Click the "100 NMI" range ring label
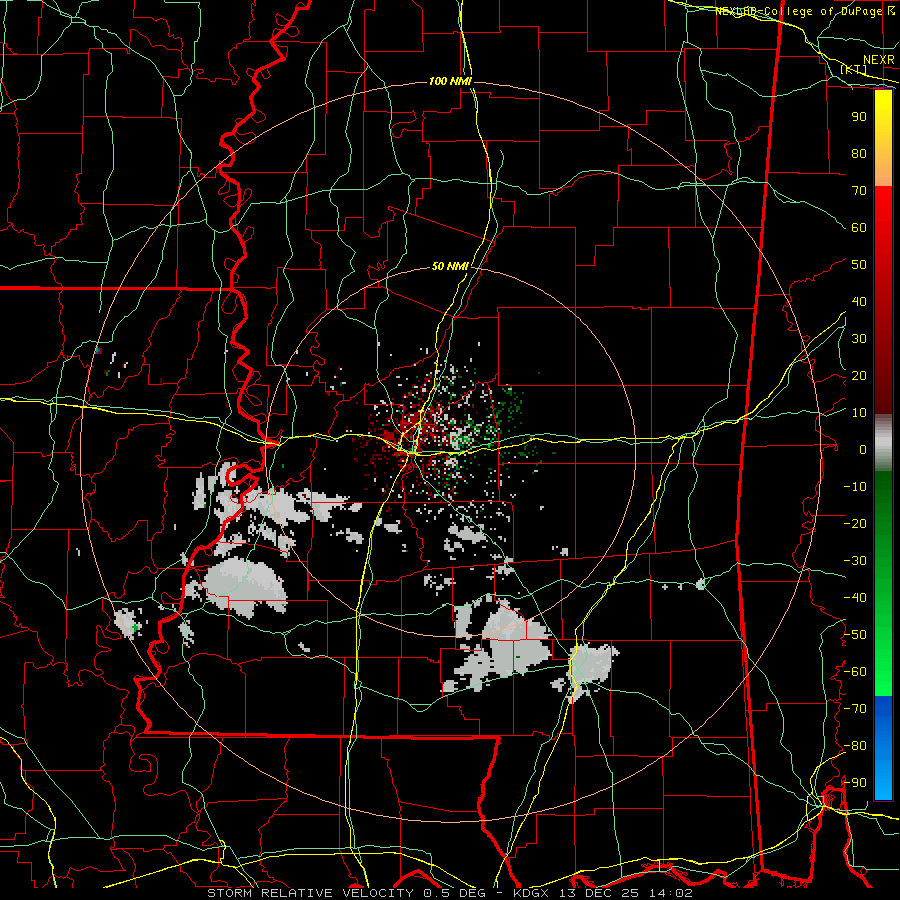This screenshot has width=900, height=900. 450,82
